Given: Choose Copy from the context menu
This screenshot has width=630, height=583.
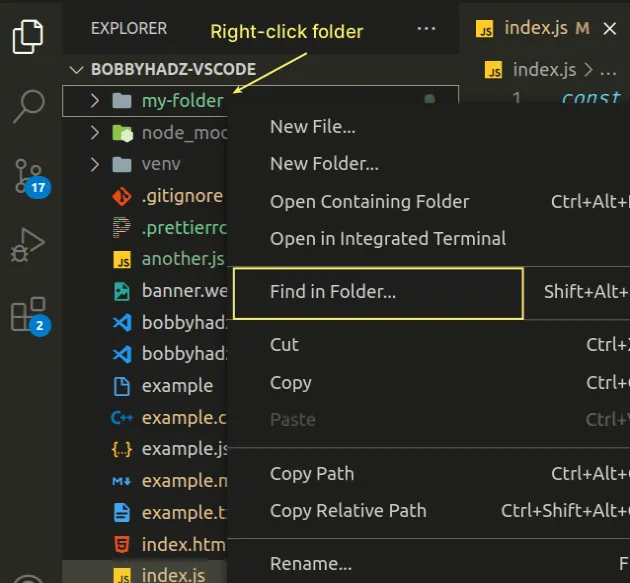Looking at the screenshot, I should click(x=290, y=383).
